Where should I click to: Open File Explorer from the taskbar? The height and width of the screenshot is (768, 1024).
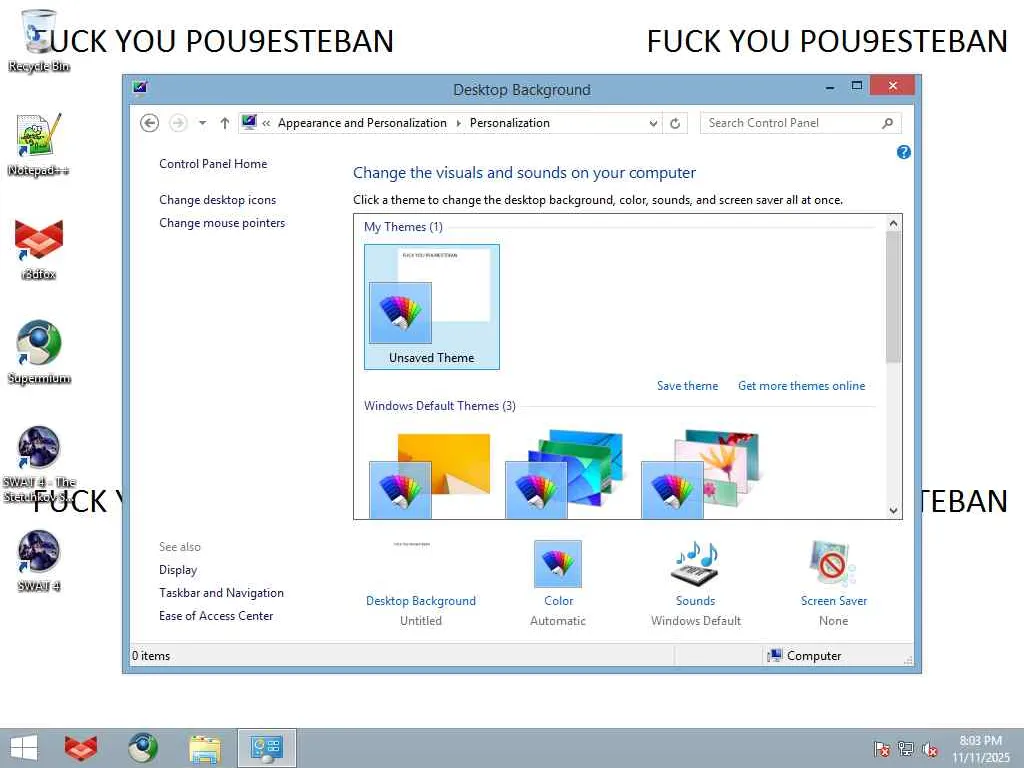204,748
